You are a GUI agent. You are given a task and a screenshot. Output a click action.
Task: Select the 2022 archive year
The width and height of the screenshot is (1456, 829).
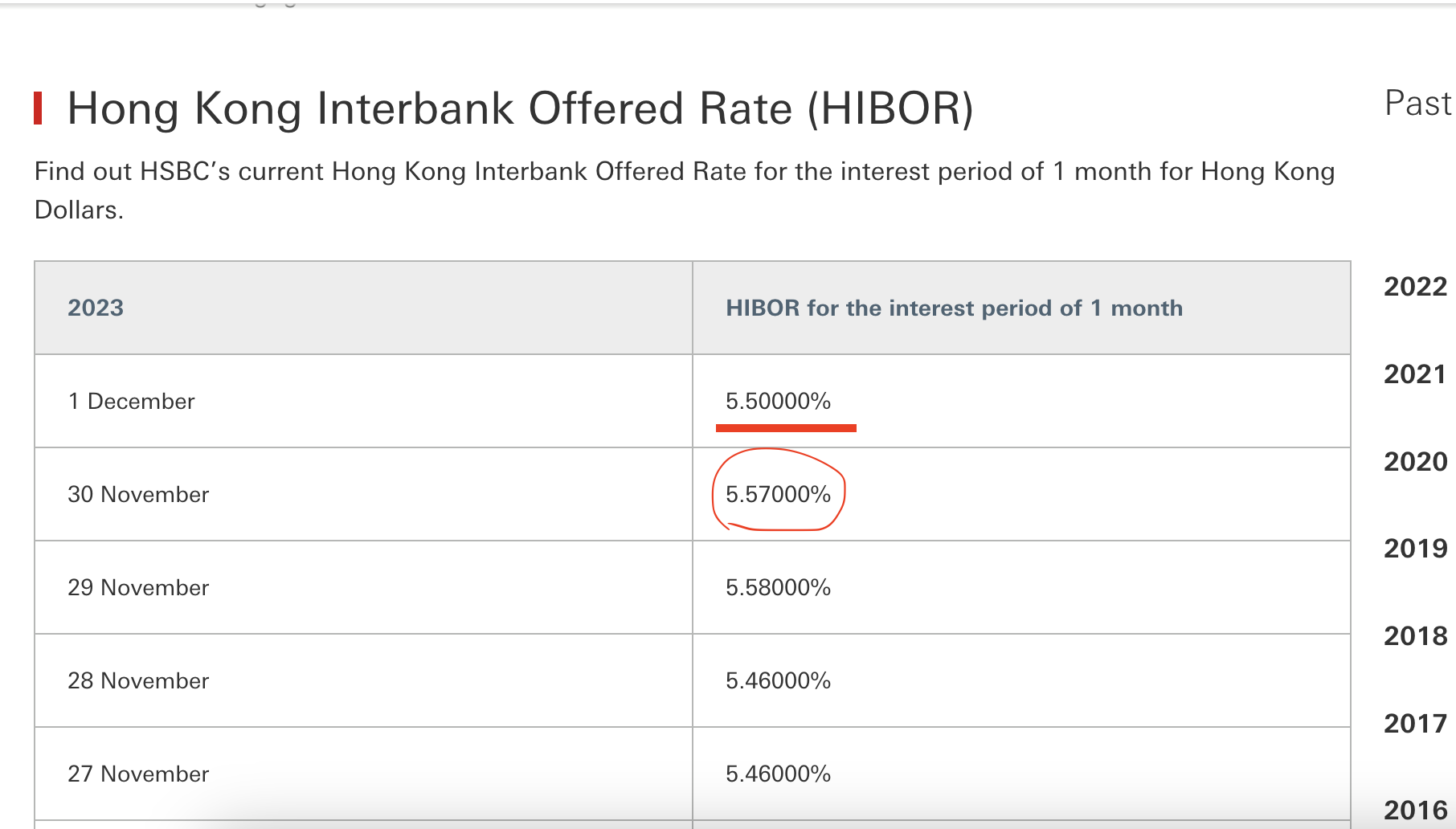tap(1414, 286)
